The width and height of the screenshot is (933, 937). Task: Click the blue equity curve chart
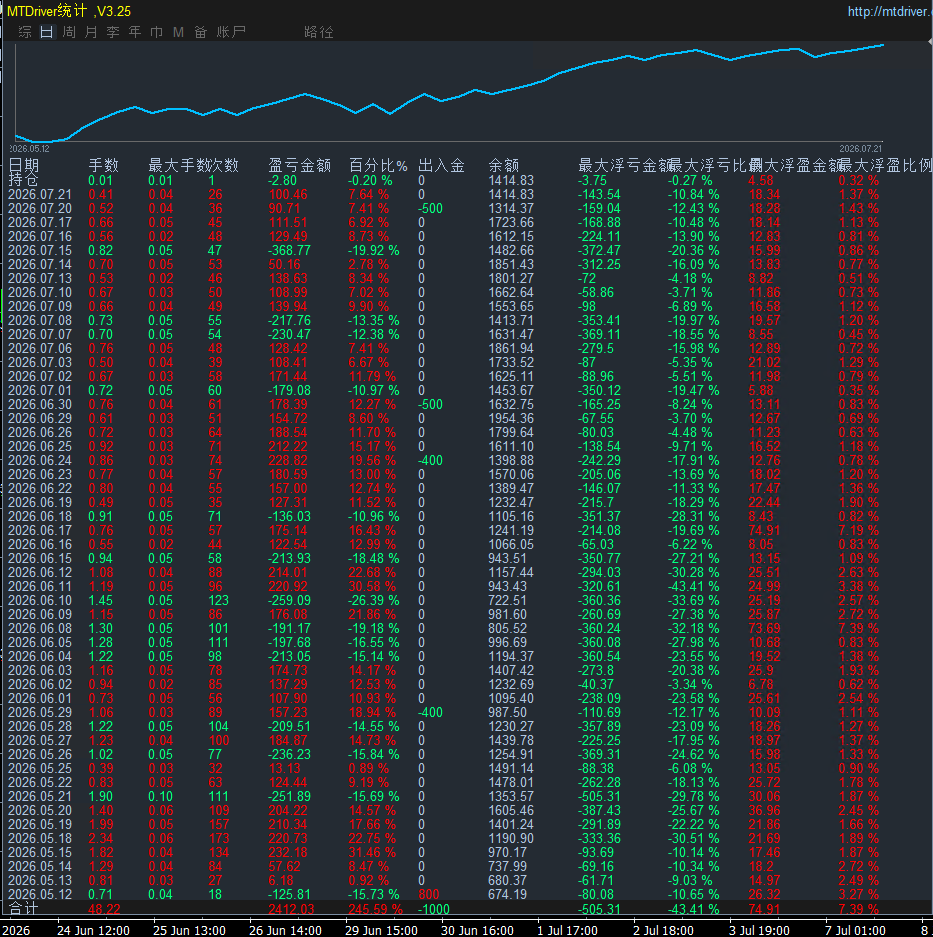click(x=449, y=93)
